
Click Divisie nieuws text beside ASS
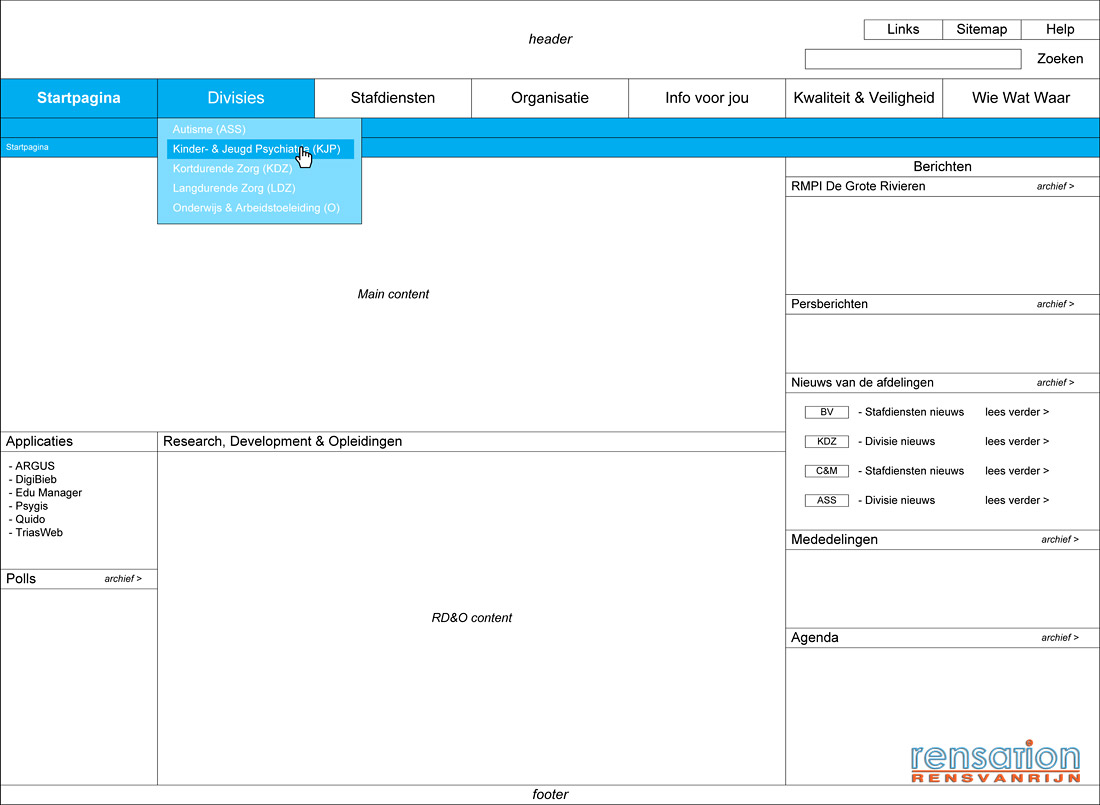pyautogui.click(x=899, y=500)
